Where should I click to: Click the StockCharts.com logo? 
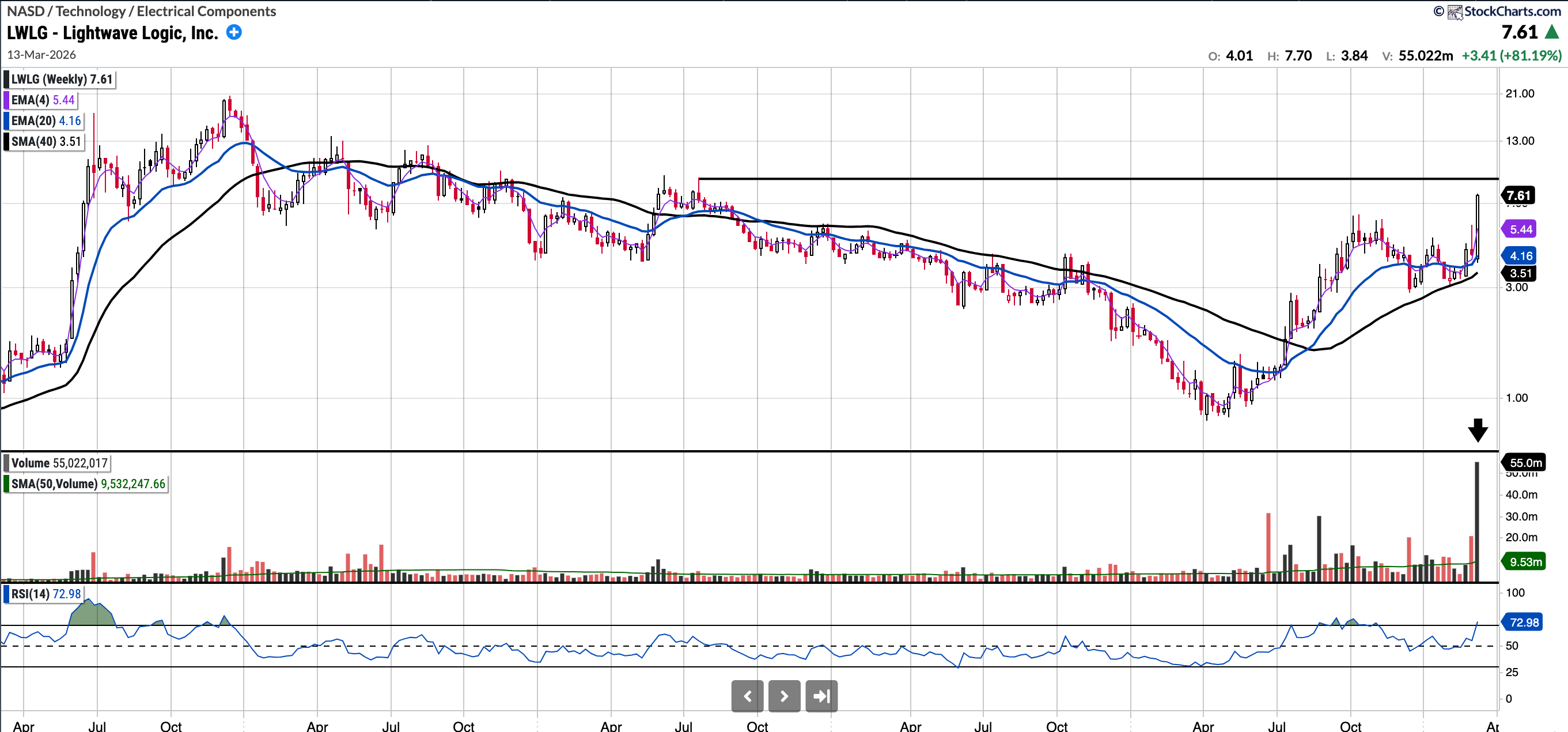[x=1503, y=11]
